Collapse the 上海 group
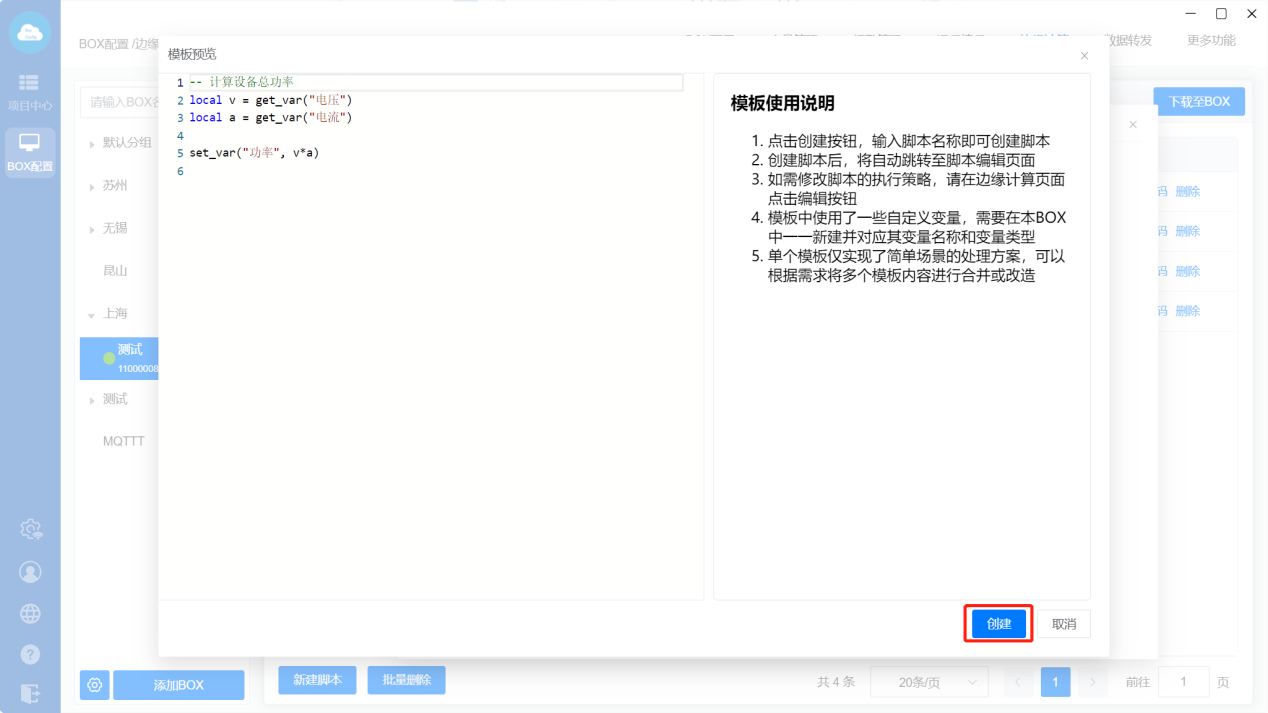 [92, 314]
